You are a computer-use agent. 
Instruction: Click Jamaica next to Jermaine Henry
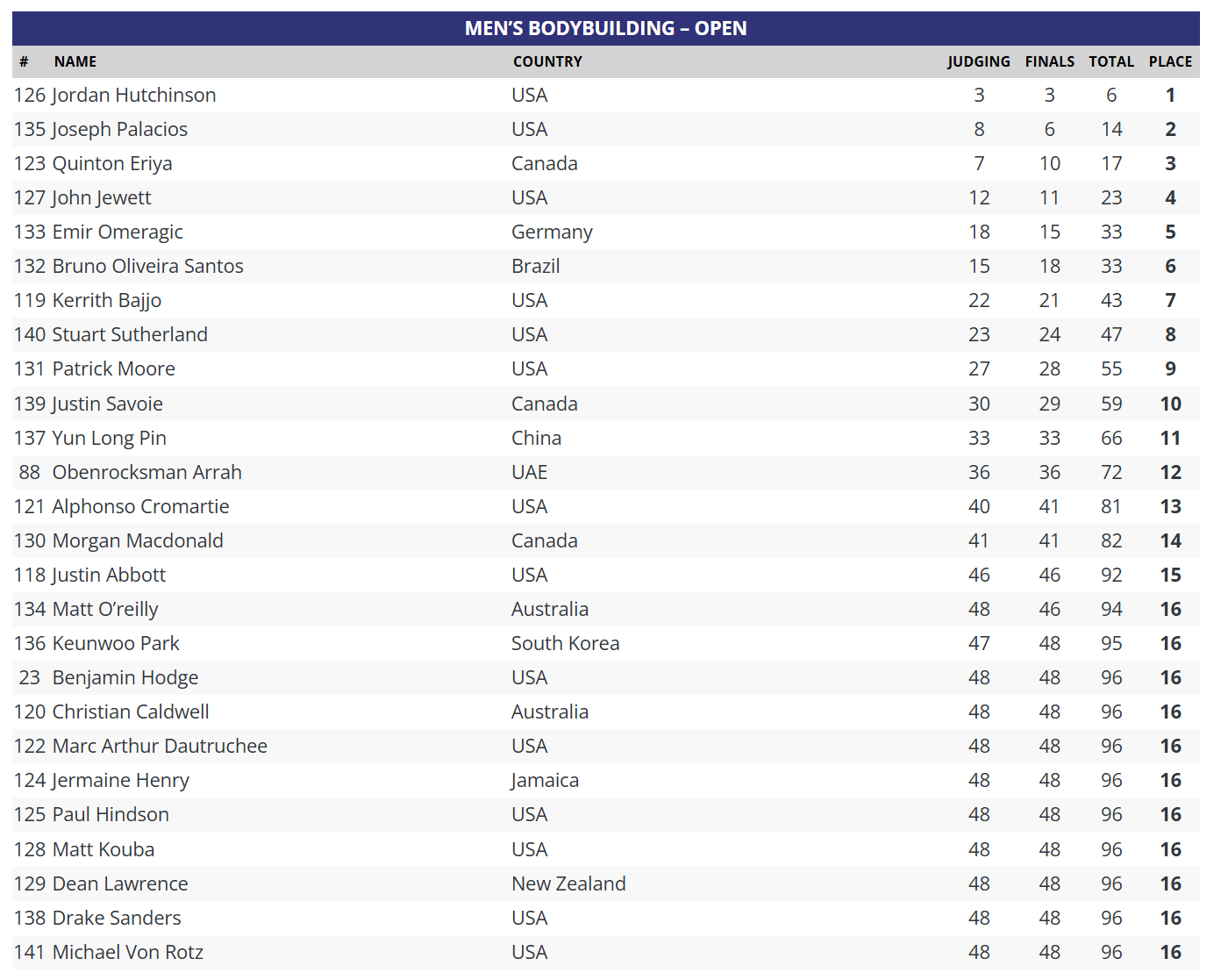545,780
